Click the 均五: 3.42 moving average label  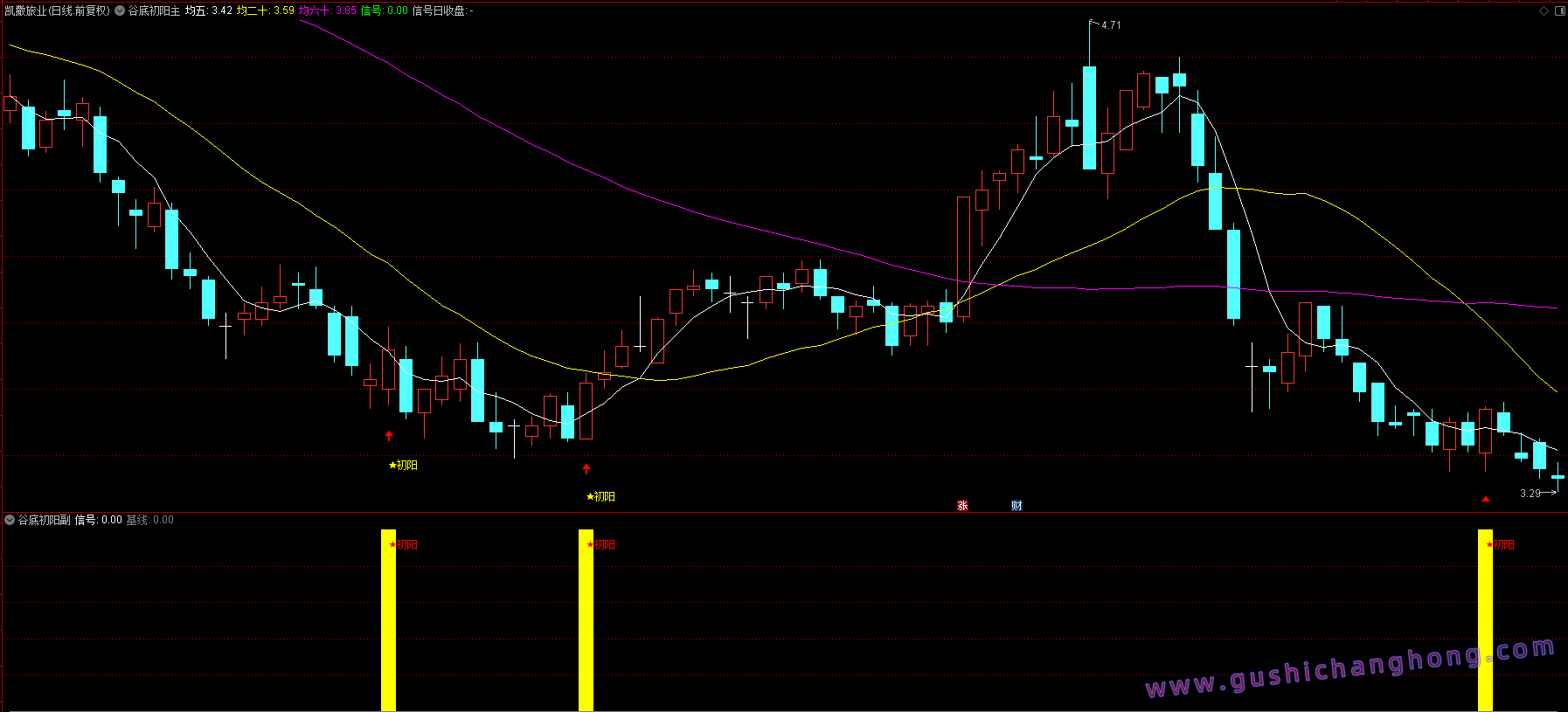209,10
